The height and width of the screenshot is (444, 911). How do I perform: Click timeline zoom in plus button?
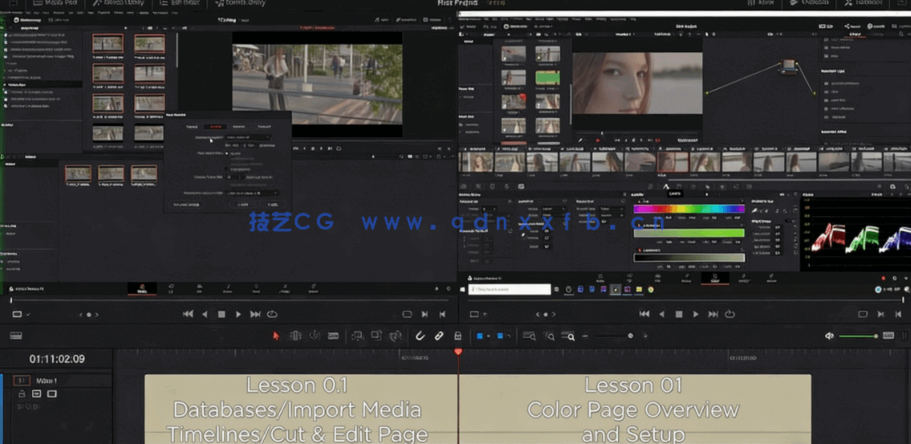point(645,336)
